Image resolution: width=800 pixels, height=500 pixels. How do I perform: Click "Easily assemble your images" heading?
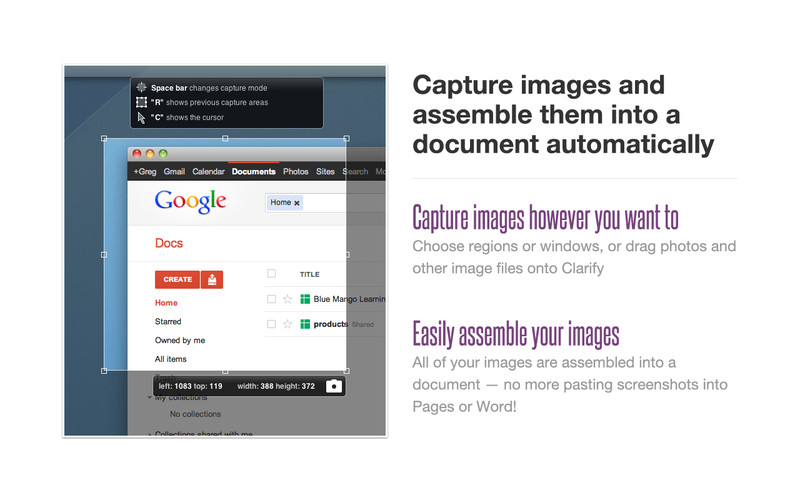click(x=516, y=335)
